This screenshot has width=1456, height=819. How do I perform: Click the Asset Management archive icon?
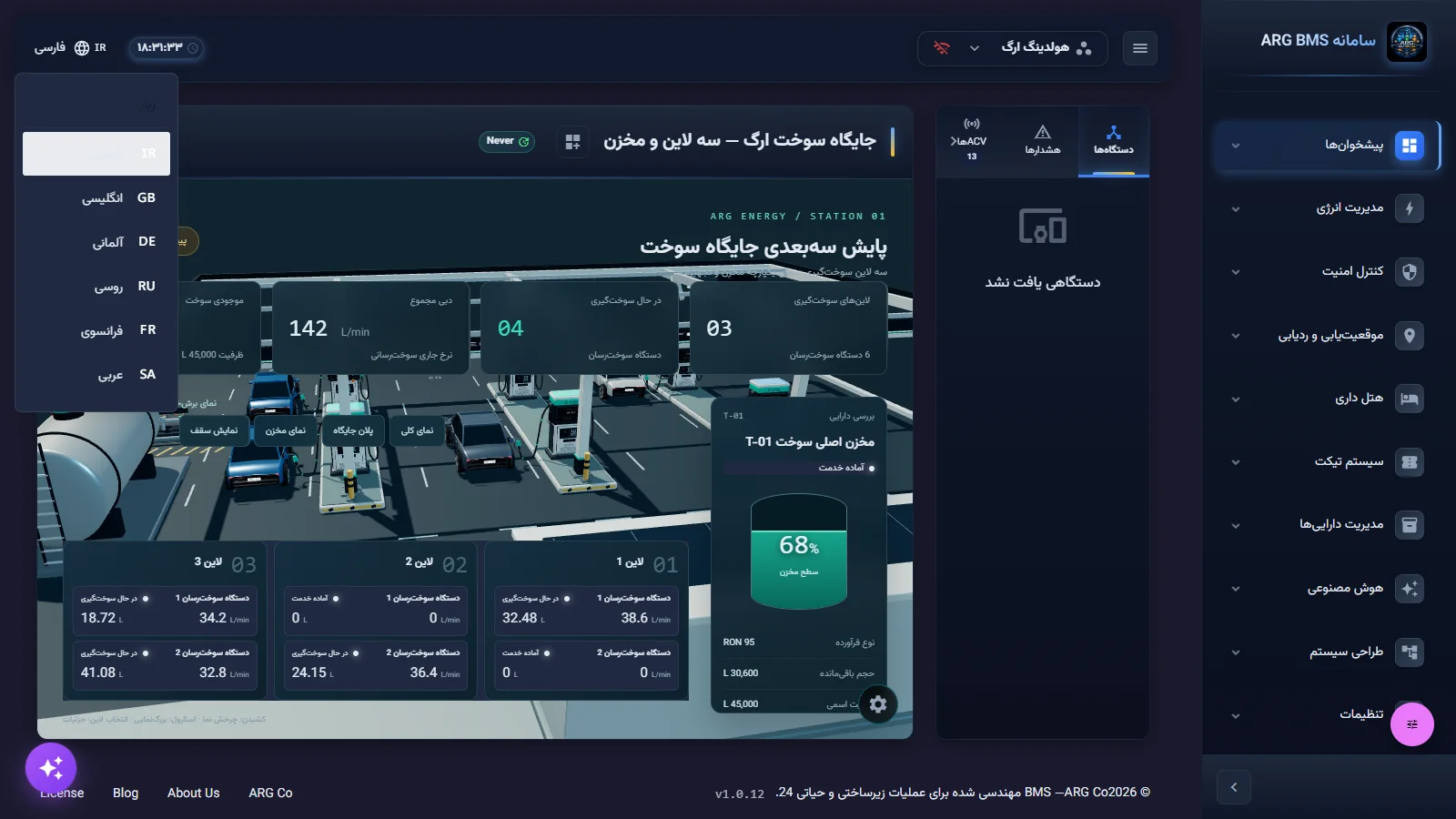1410,525
